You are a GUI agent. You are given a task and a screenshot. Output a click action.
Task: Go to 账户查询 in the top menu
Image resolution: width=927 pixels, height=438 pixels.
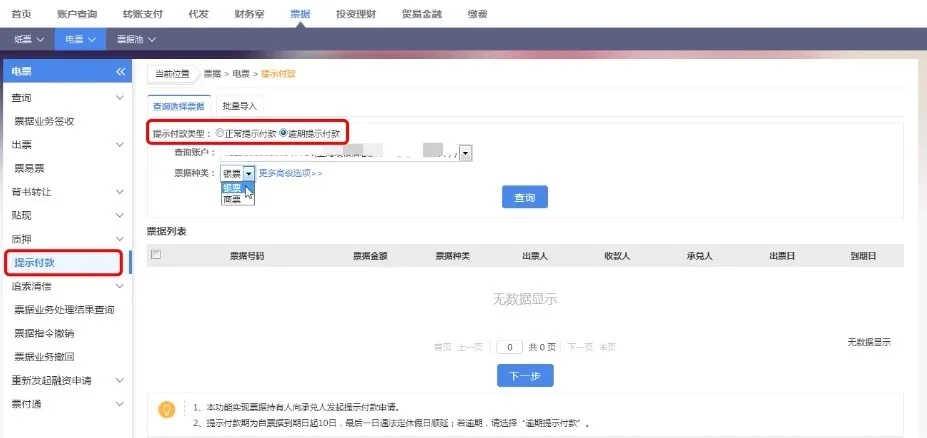(x=77, y=14)
